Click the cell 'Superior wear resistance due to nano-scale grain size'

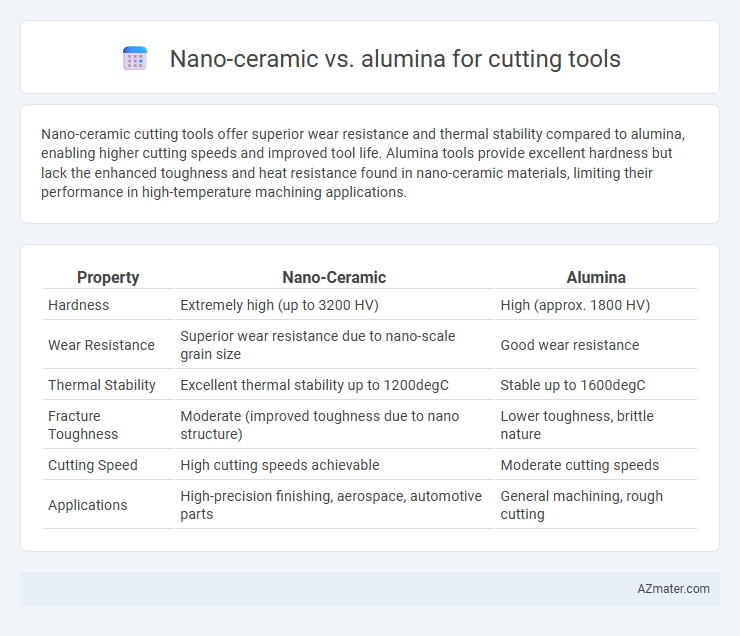pos(318,345)
